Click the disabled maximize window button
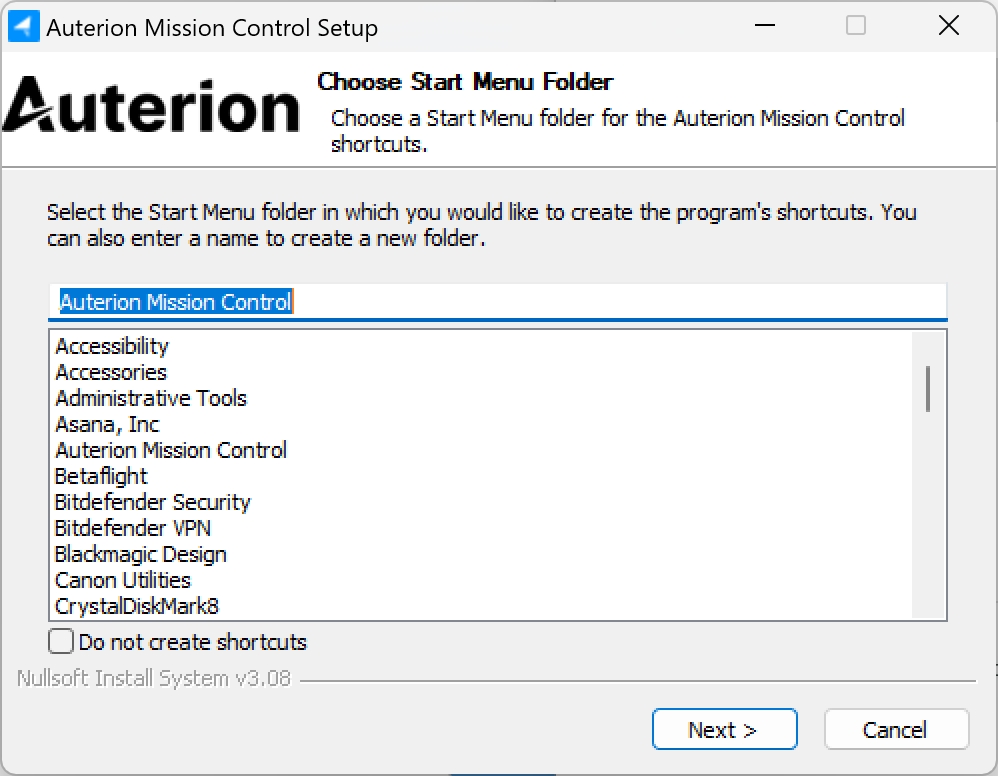Image resolution: width=998 pixels, height=776 pixels. [856, 27]
